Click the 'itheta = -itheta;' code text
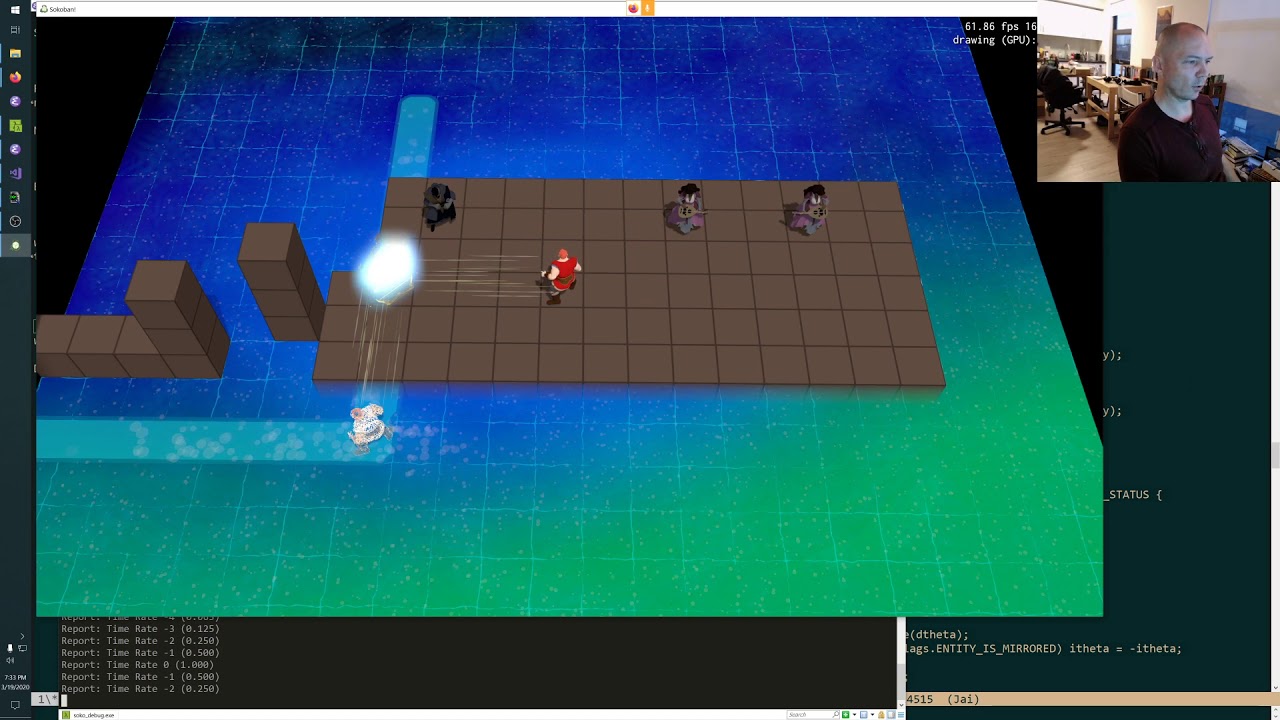The width and height of the screenshot is (1280, 720). [x=1125, y=648]
